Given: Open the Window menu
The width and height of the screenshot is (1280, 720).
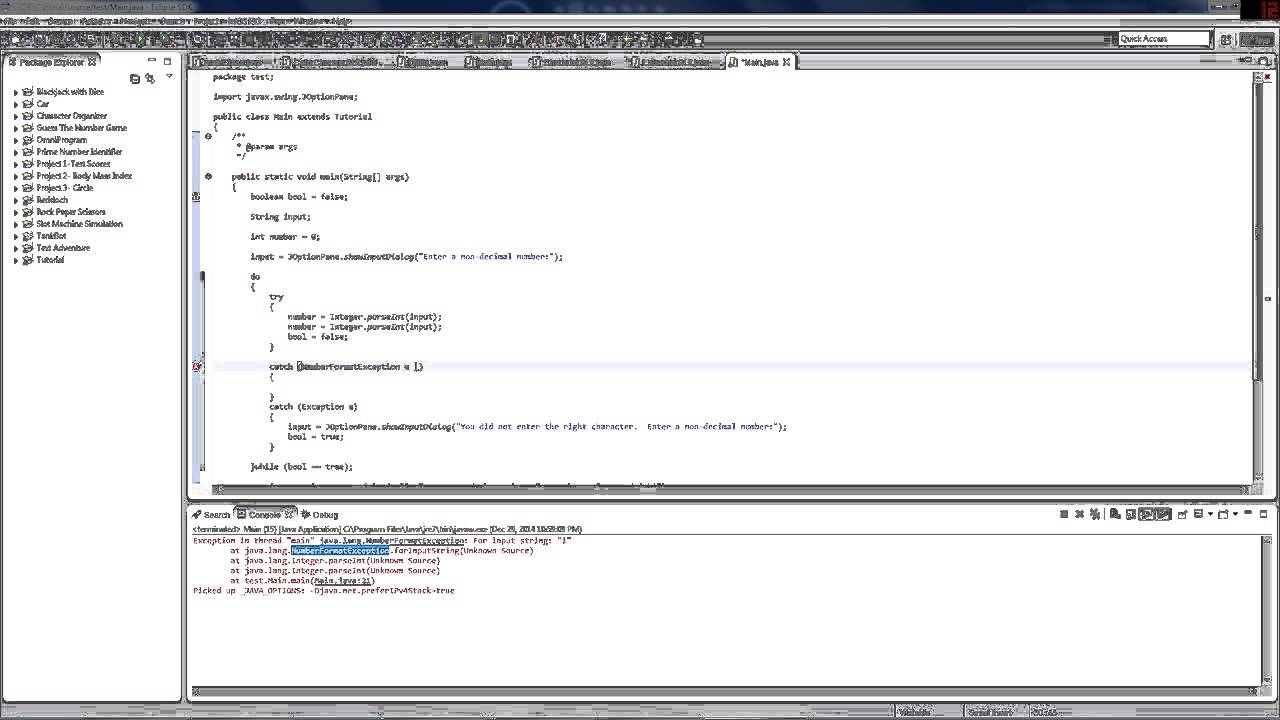Looking at the screenshot, I should coord(309,21).
